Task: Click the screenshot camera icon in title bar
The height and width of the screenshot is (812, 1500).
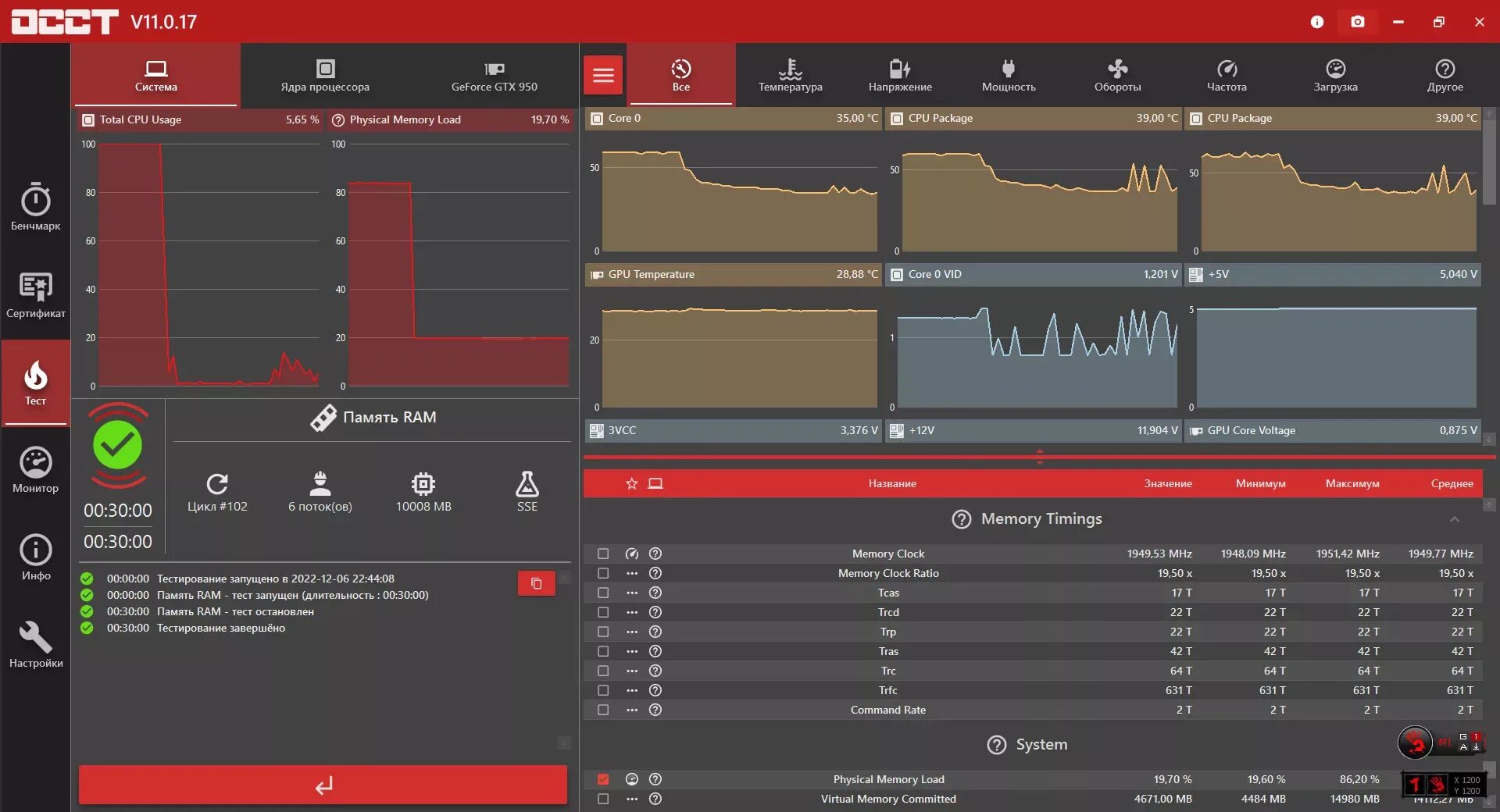Action: [x=1358, y=22]
